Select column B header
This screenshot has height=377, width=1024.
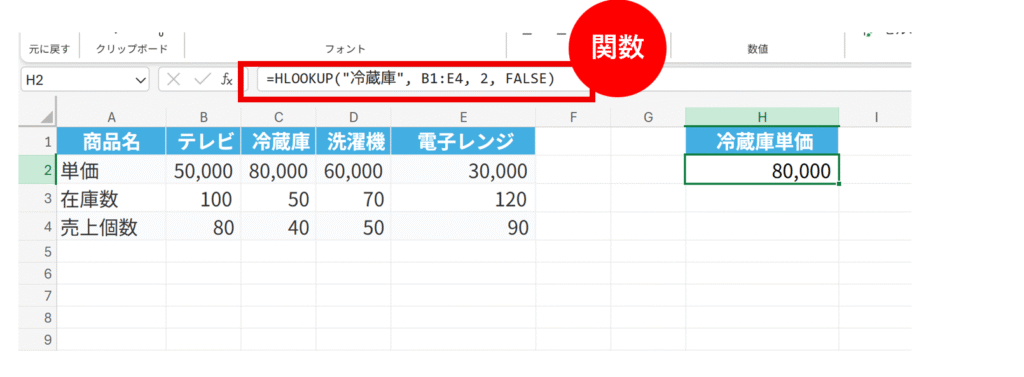(204, 117)
